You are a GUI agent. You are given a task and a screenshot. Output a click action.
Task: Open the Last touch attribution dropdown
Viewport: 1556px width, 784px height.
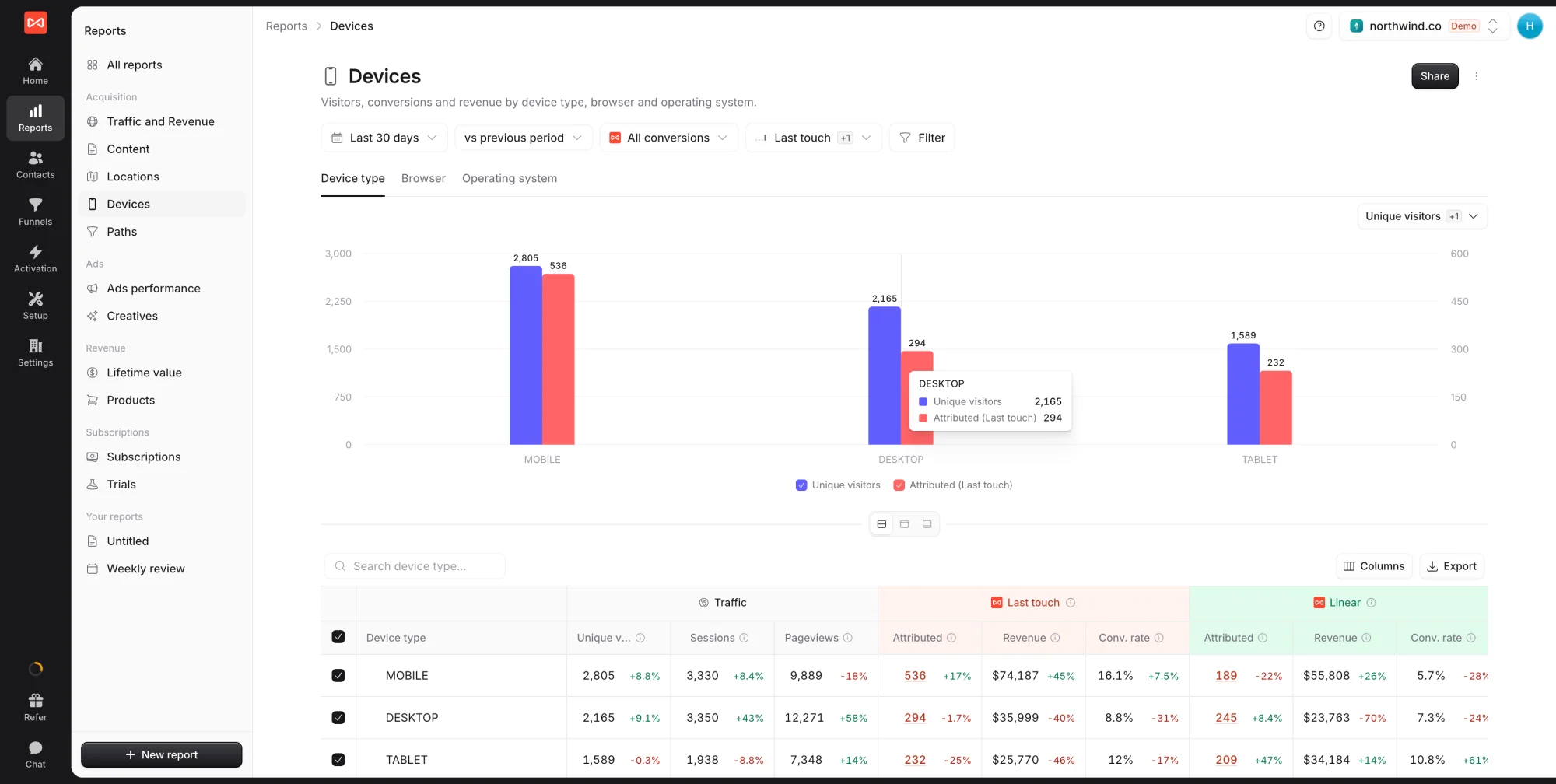pyautogui.click(x=813, y=138)
